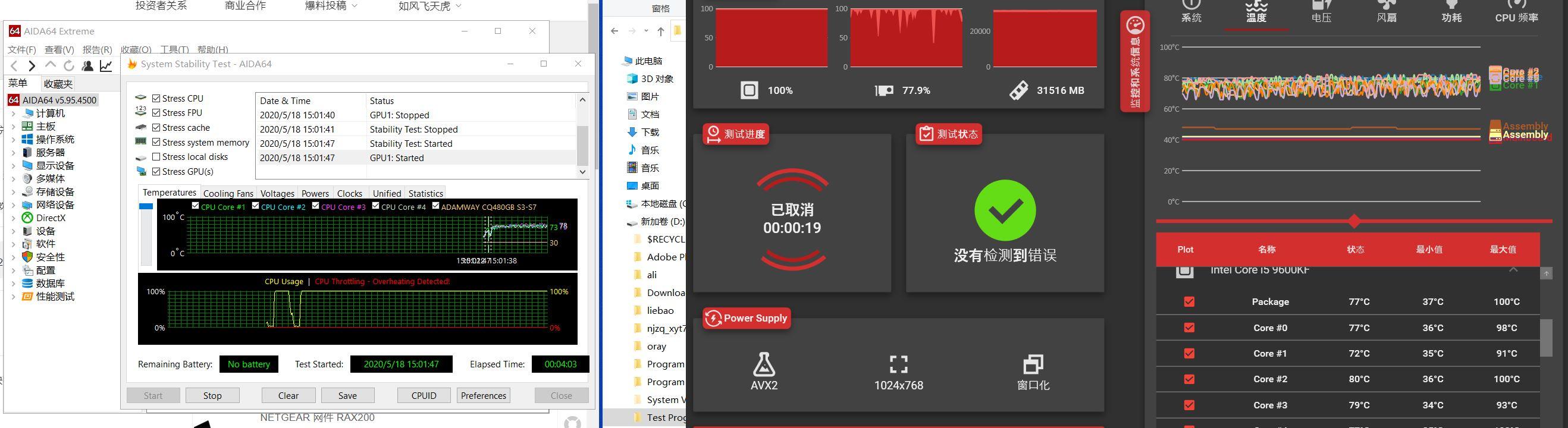Click the 监控和系统信息 gauge side tab
The image size is (1568, 428).
click(x=1135, y=61)
